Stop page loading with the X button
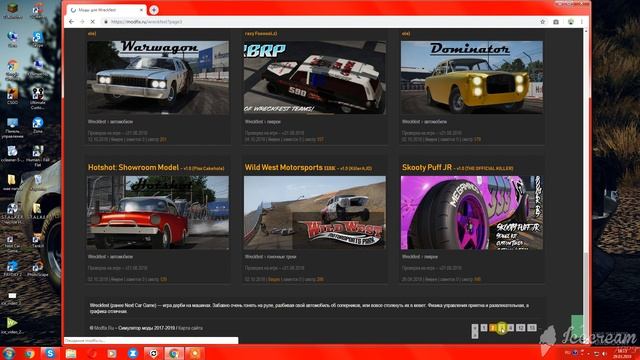 pyautogui.click(x=93, y=22)
